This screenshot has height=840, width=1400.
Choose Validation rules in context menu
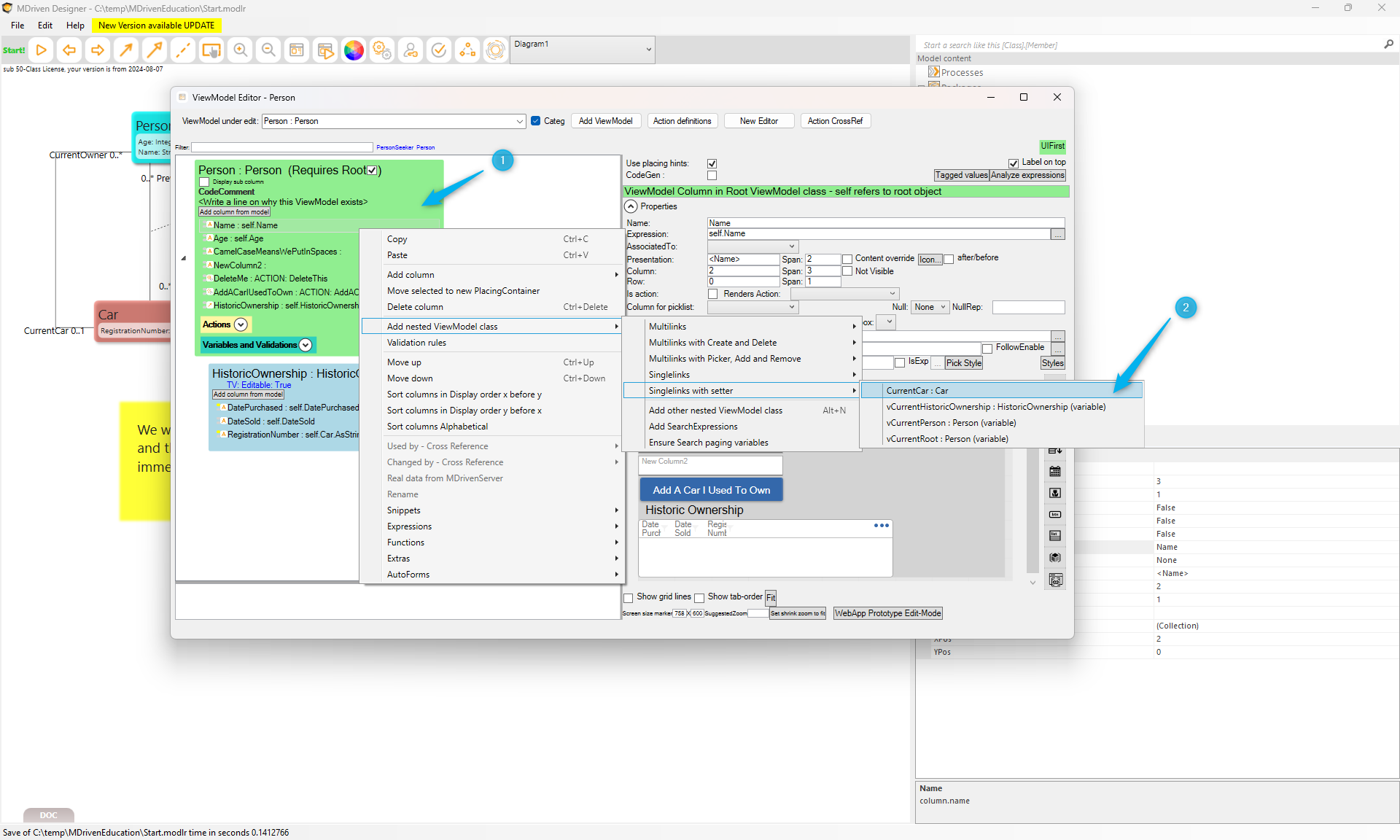pyautogui.click(x=416, y=343)
